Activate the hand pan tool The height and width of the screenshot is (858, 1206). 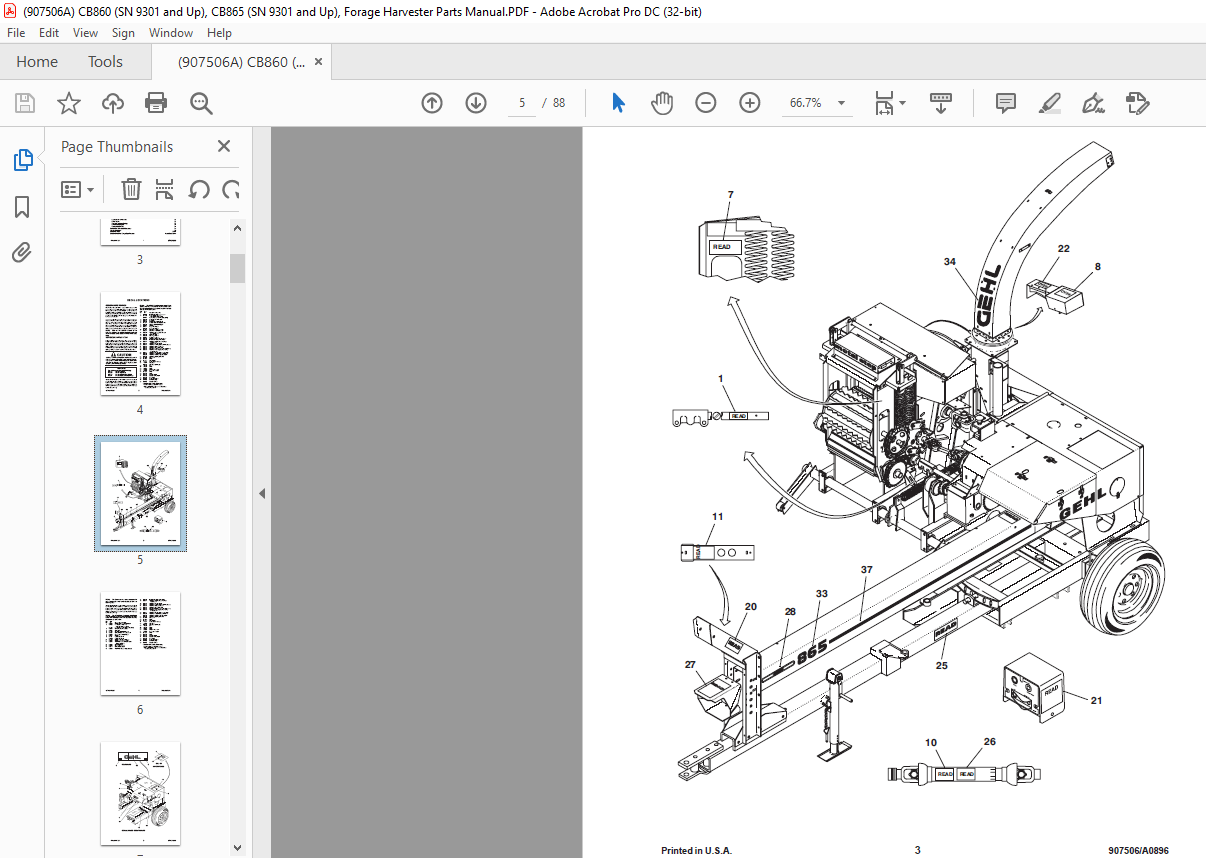[x=661, y=103]
